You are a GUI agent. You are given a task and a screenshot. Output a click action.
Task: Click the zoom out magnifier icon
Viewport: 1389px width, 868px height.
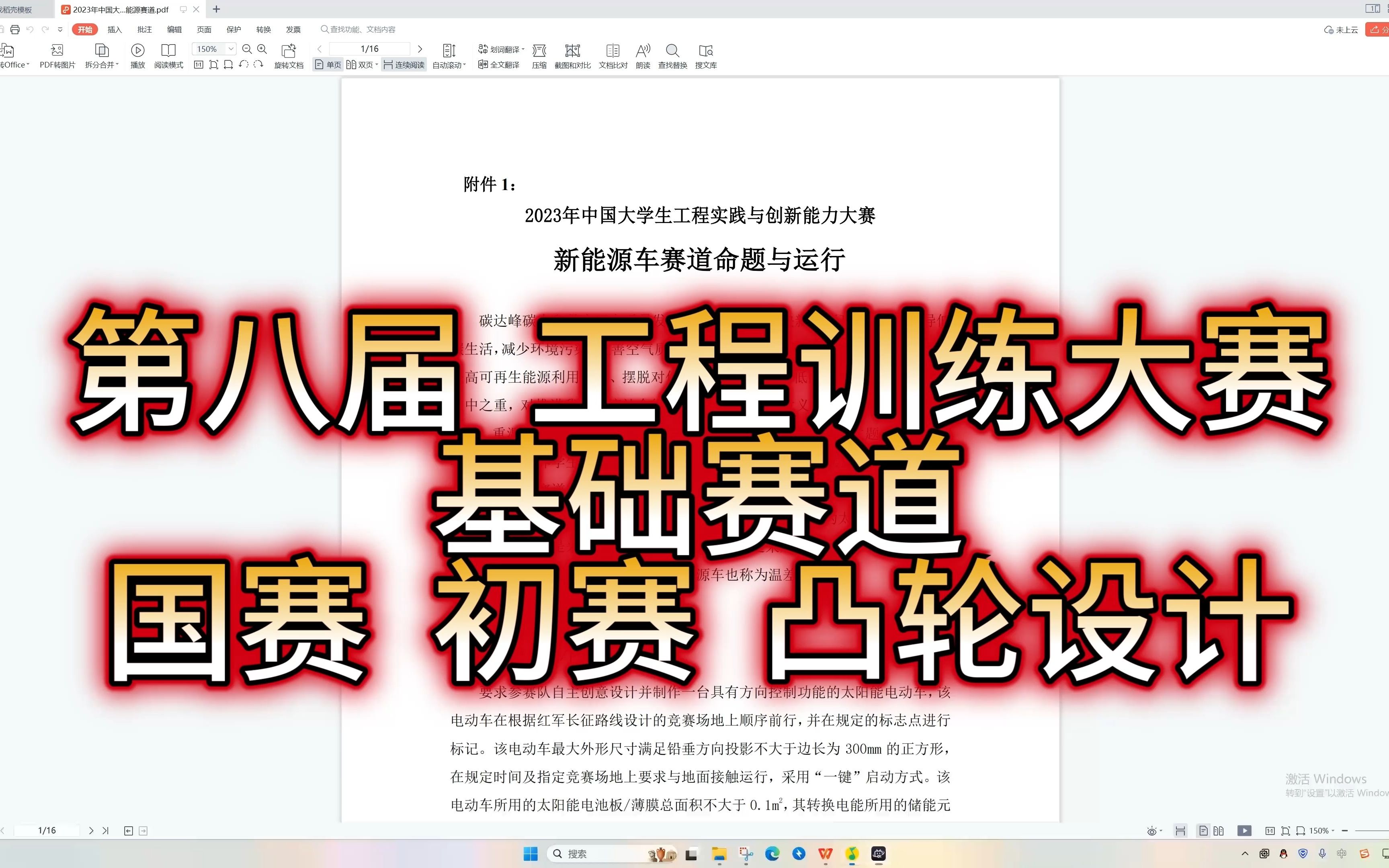pyautogui.click(x=248, y=49)
